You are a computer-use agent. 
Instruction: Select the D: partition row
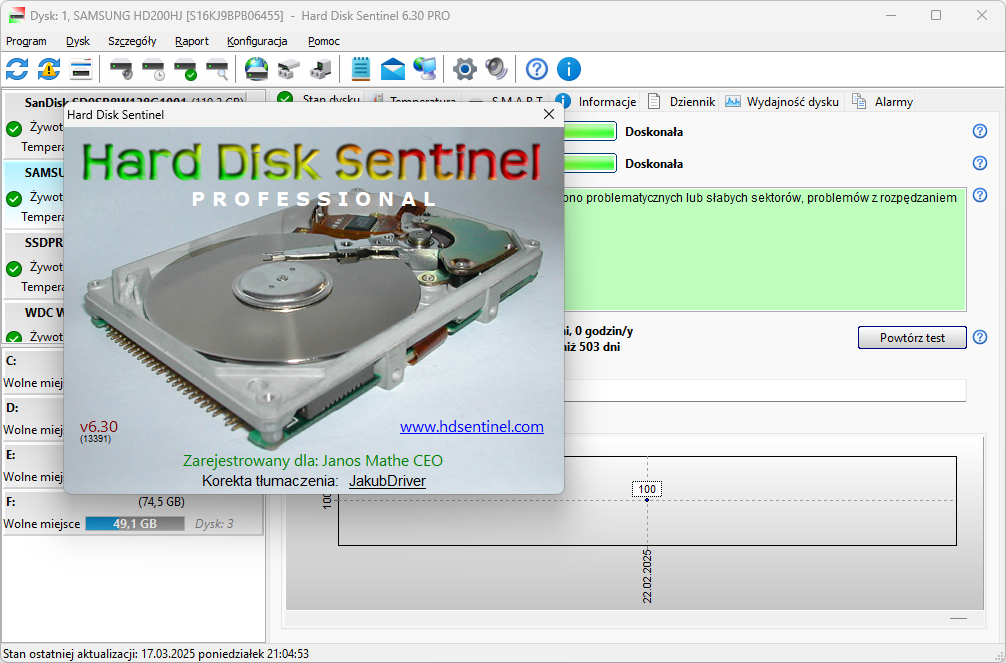coord(33,418)
